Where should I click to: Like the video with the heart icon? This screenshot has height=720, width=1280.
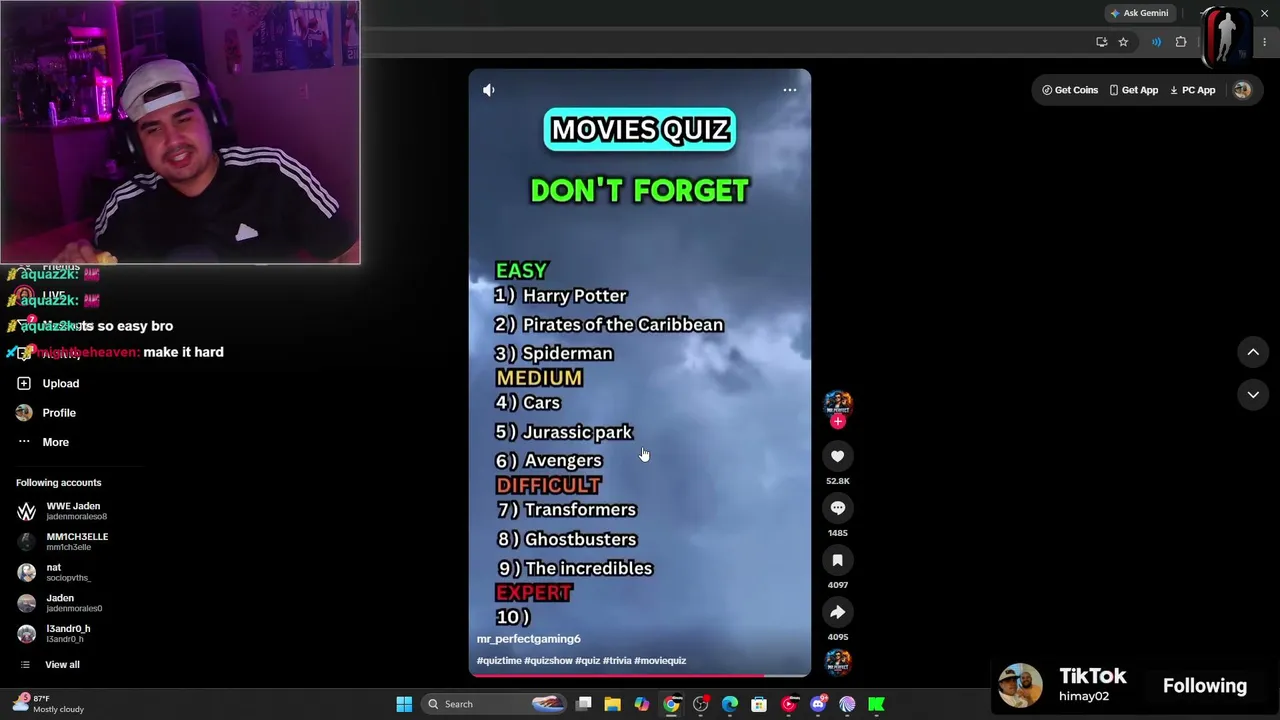[838, 456]
